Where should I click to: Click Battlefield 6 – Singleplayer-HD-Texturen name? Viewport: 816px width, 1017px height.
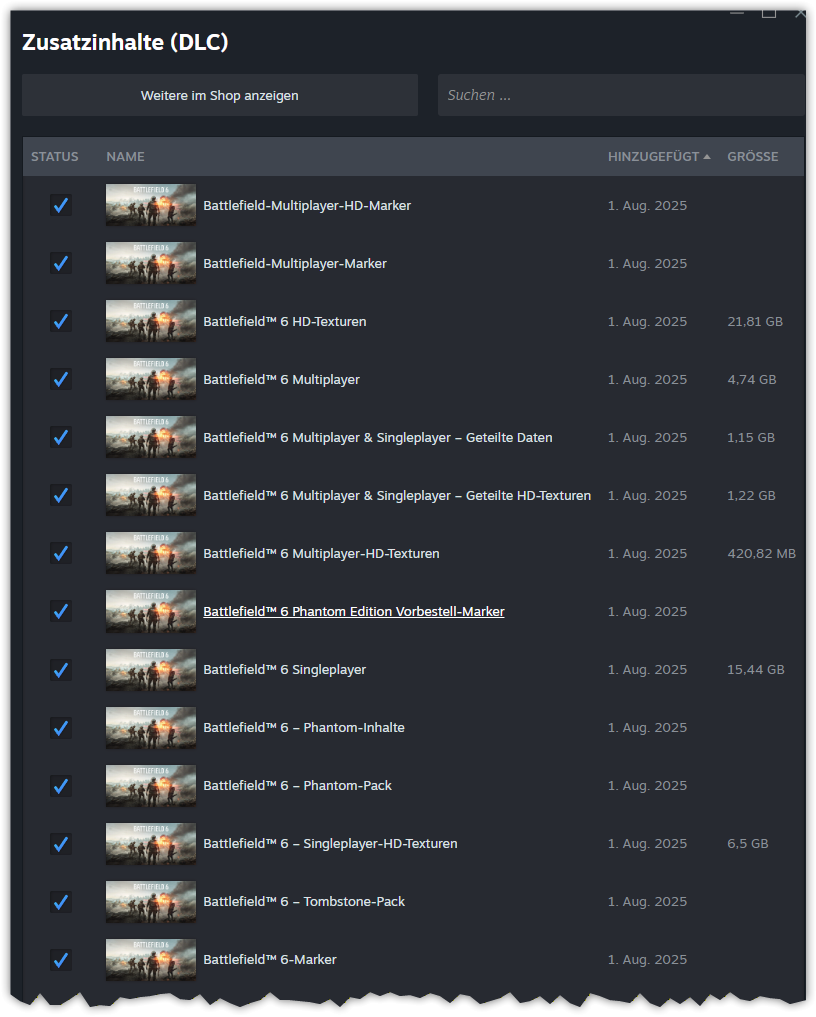coord(330,844)
